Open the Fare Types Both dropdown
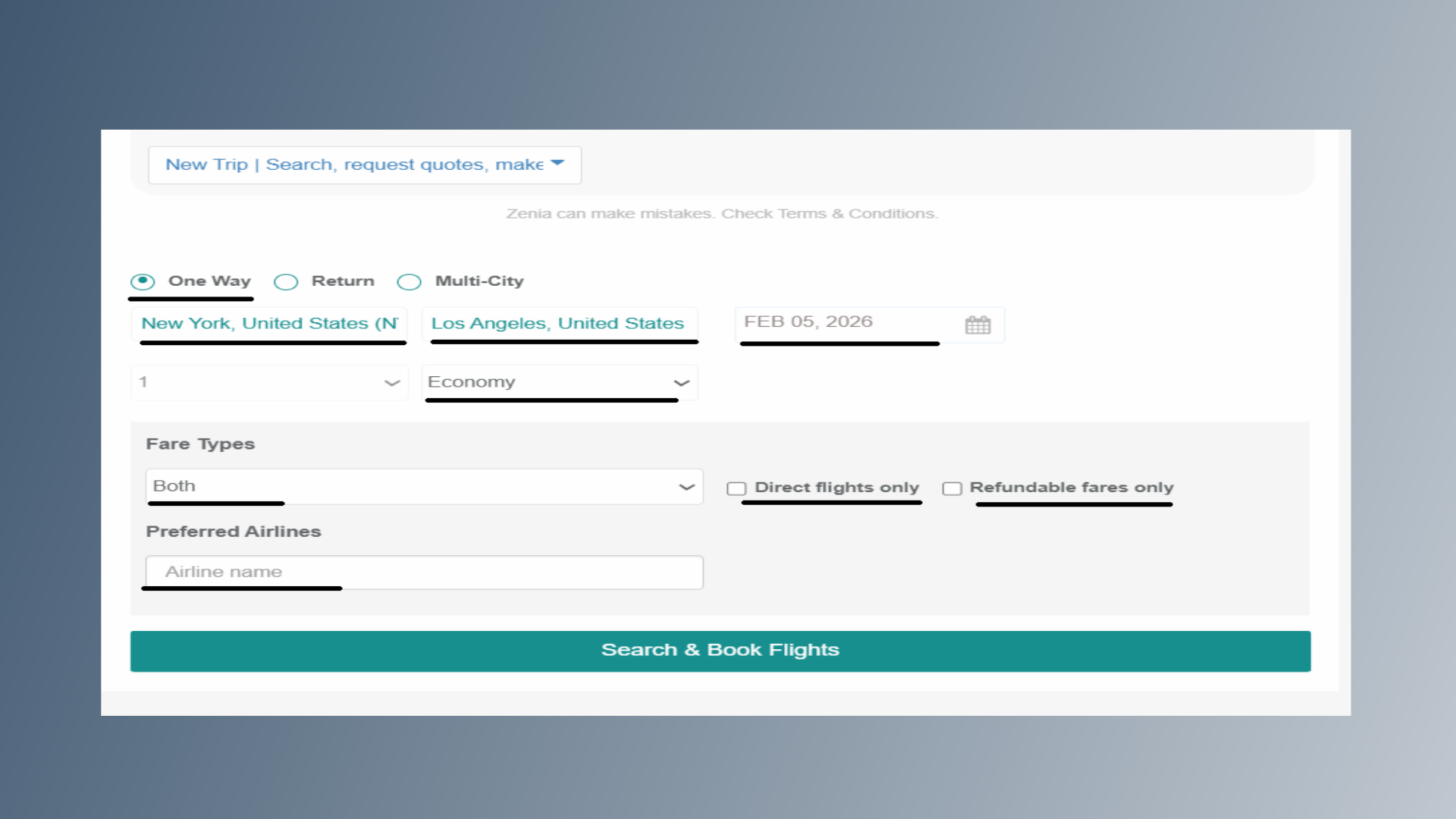Image resolution: width=1456 pixels, height=819 pixels. tap(409, 487)
